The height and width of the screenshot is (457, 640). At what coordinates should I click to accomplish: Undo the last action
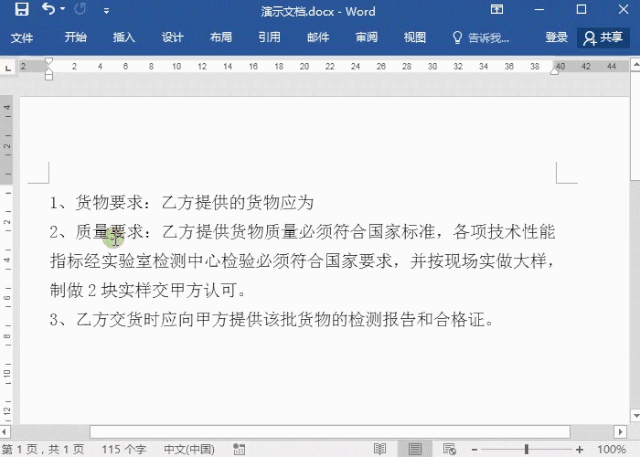[48, 9]
